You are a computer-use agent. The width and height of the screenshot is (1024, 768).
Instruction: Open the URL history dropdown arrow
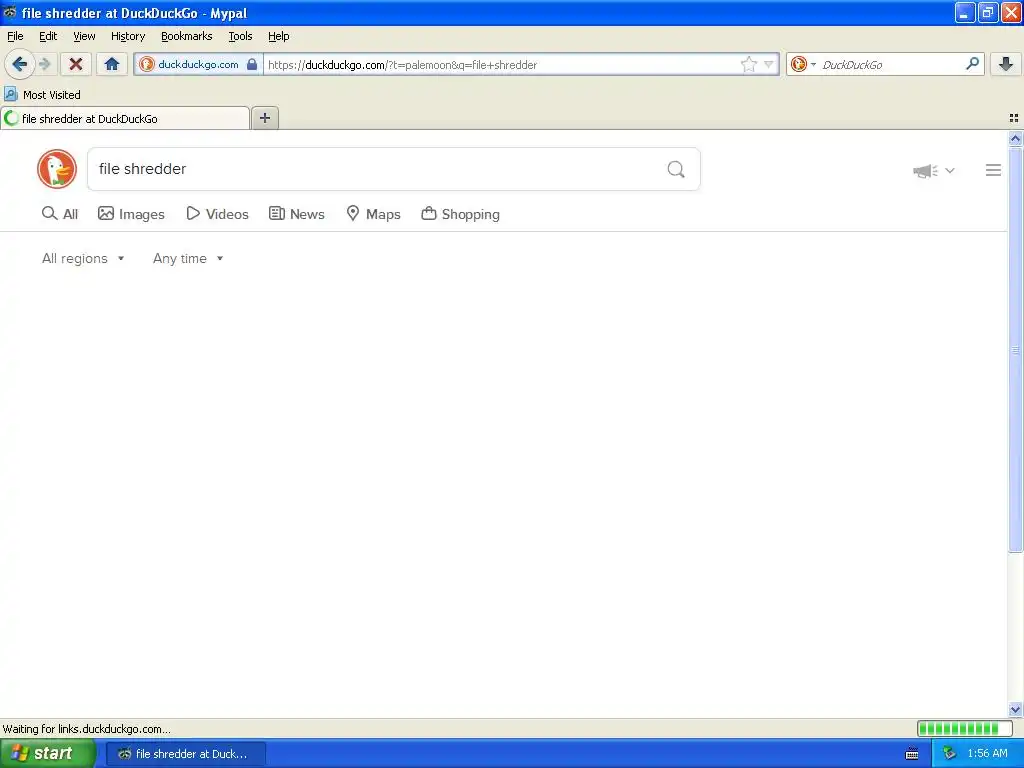coord(769,64)
